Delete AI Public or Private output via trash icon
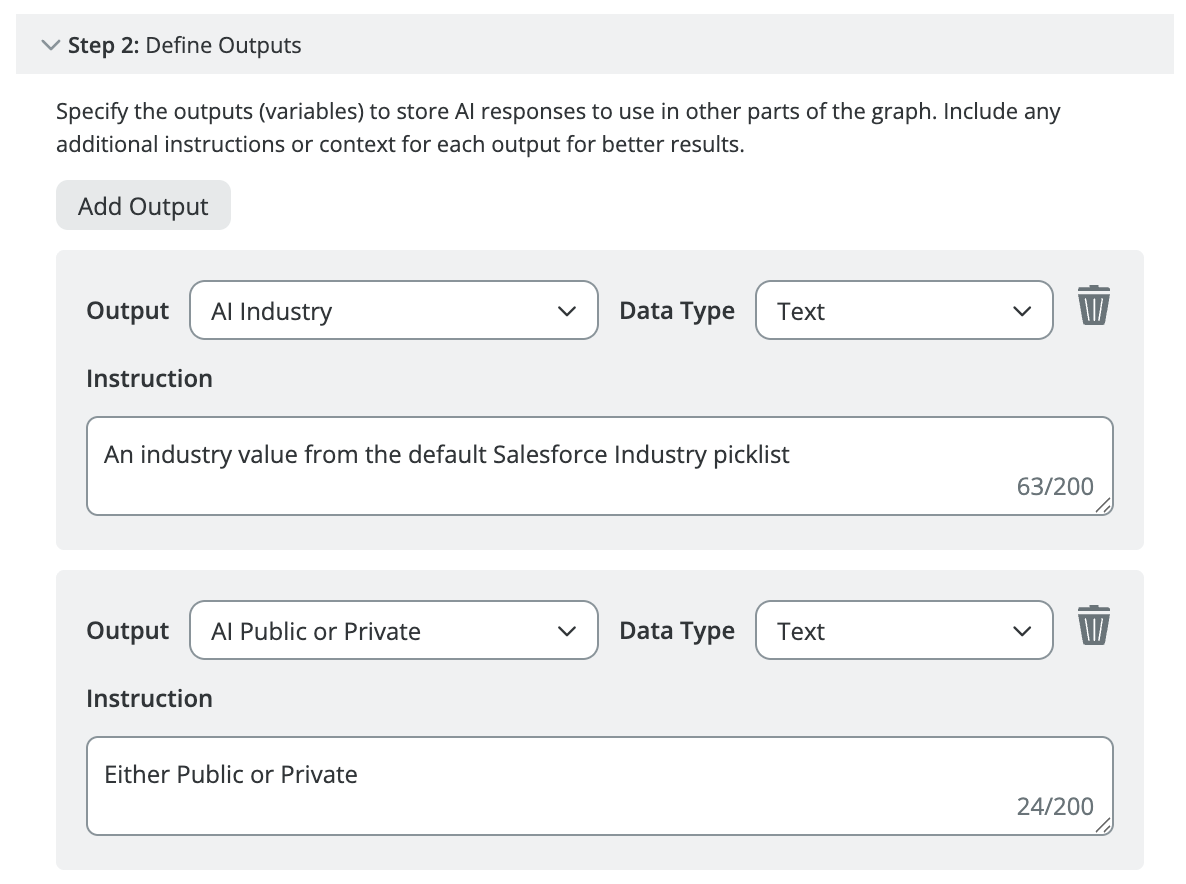This screenshot has width=1186, height=884. coord(1093,626)
